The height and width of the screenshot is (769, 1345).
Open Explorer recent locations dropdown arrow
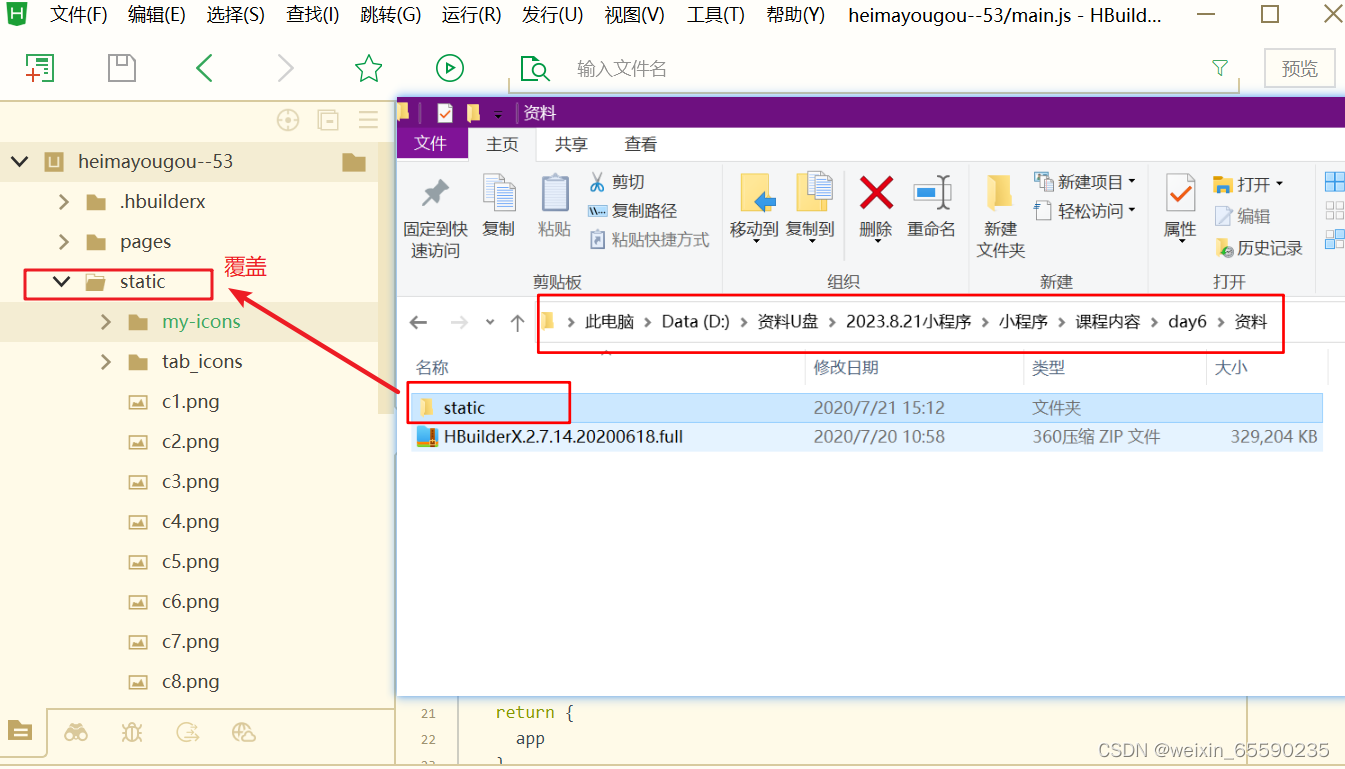click(490, 322)
